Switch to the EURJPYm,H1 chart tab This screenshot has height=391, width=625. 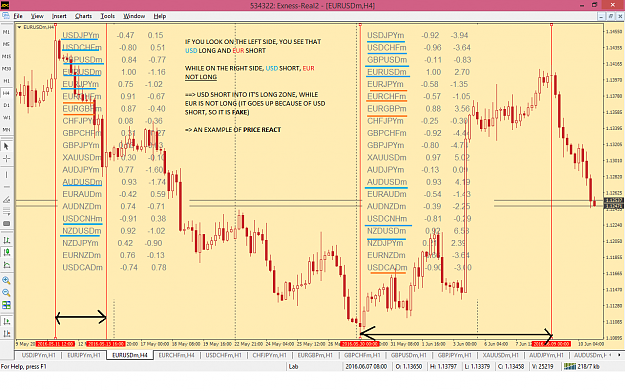84,355
